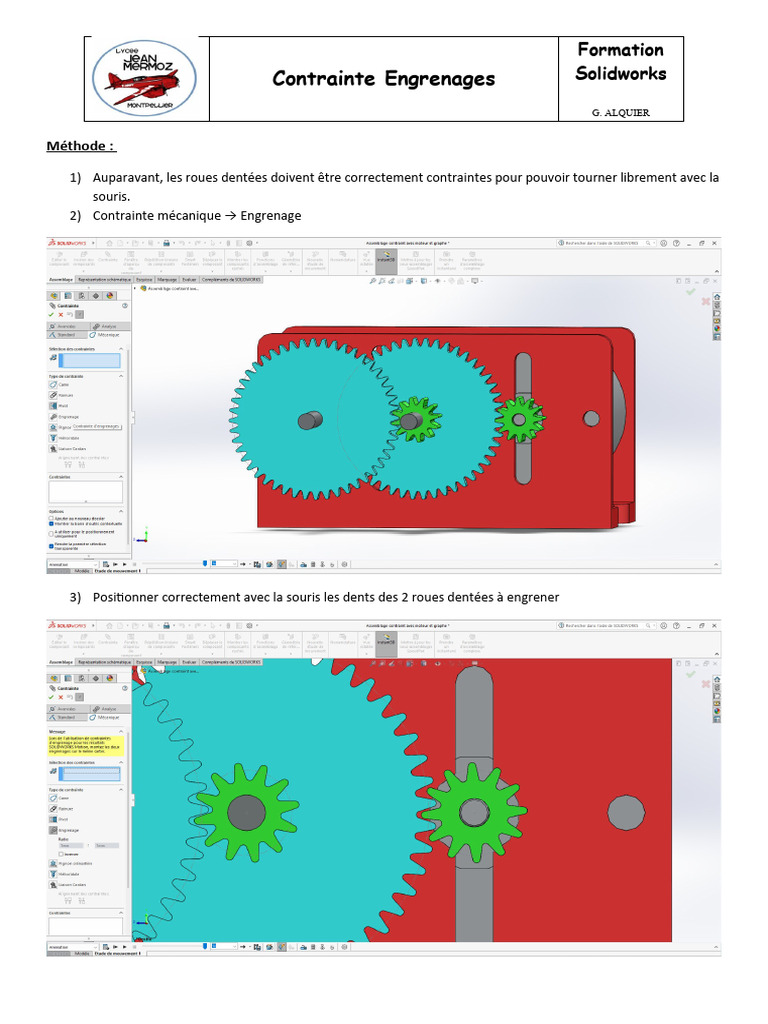Click SOLIDWORKS help search field in upper screenshot
Viewport: 768px width, 1024px height.
click(x=605, y=243)
